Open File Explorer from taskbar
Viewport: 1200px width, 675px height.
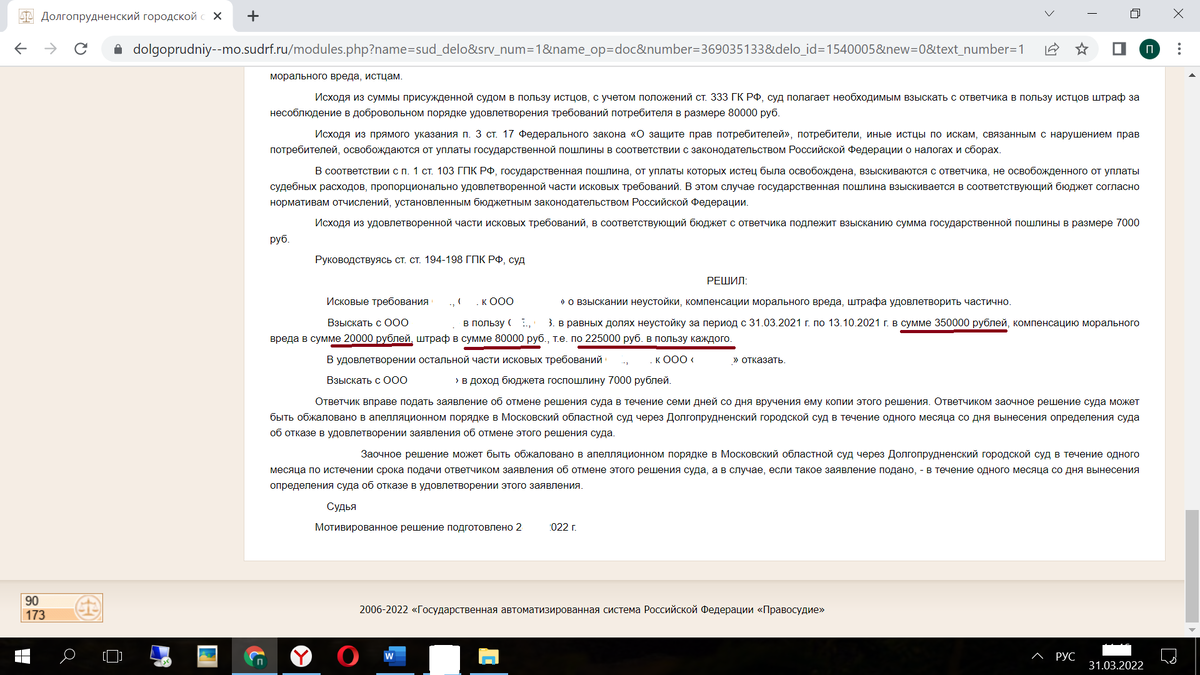(489, 656)
